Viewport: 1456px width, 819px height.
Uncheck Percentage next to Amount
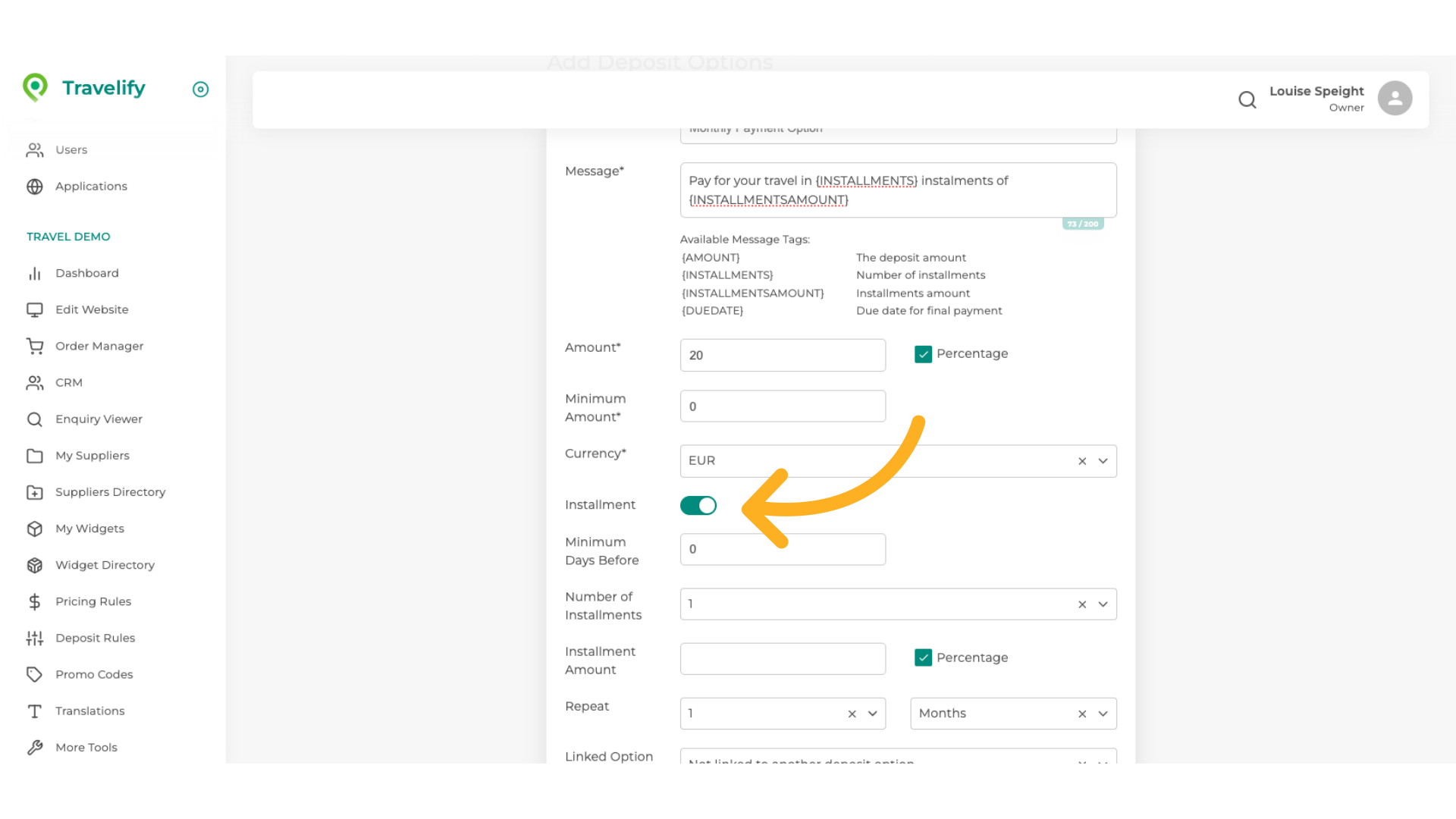tap(924, 353)
